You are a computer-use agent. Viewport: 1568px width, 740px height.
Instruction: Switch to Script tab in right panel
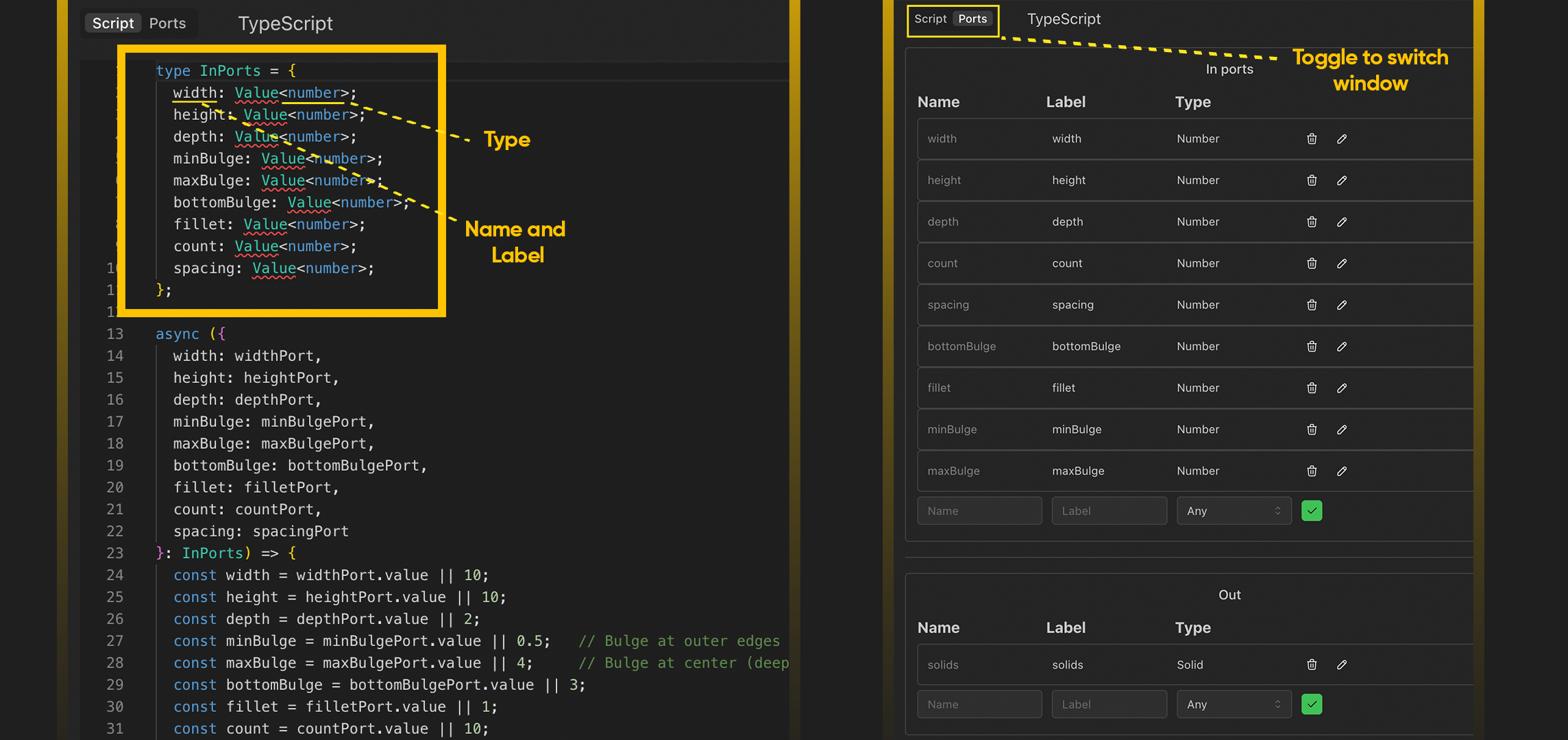930,19
